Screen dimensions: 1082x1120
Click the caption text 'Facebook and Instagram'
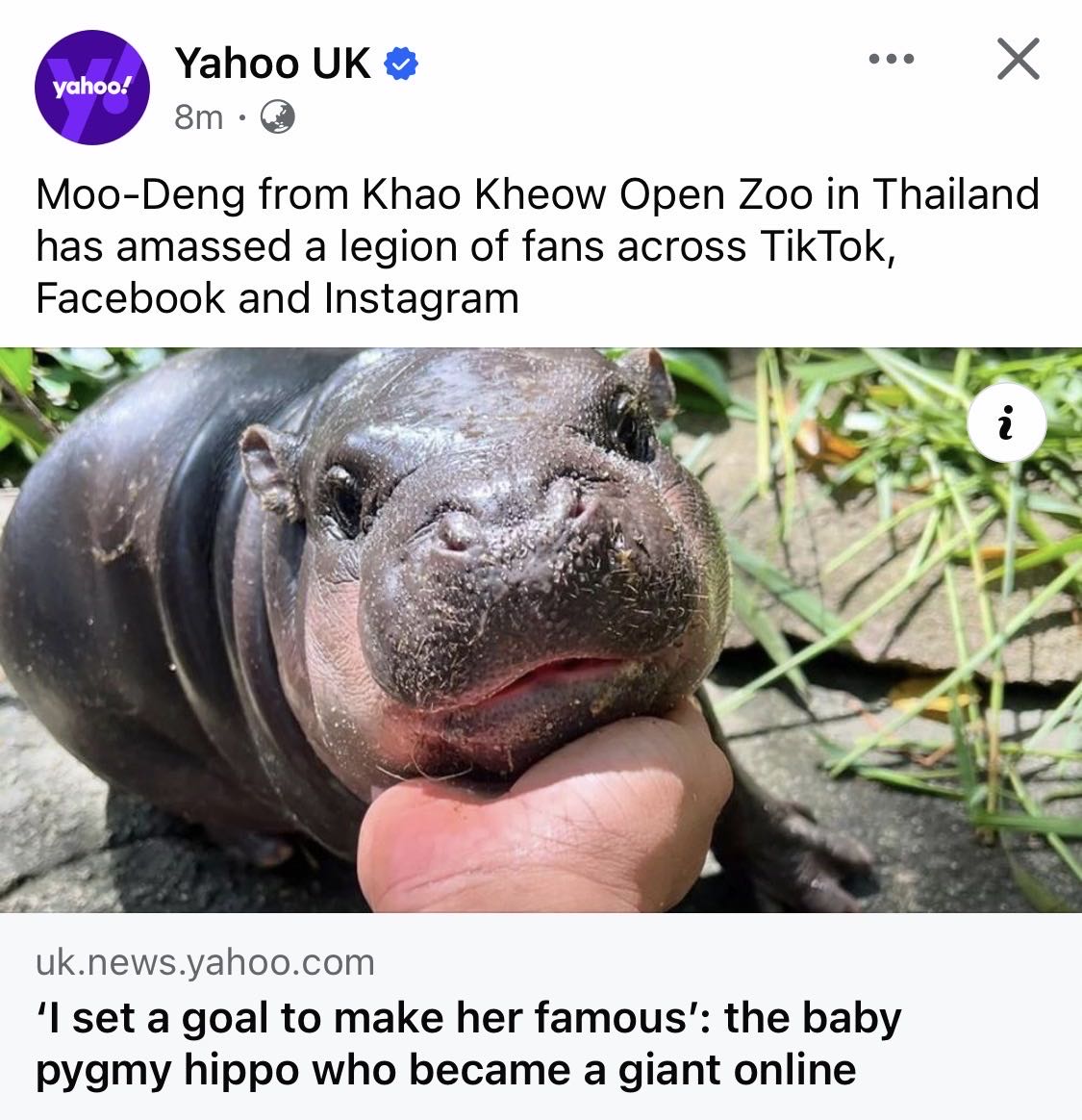277,298
